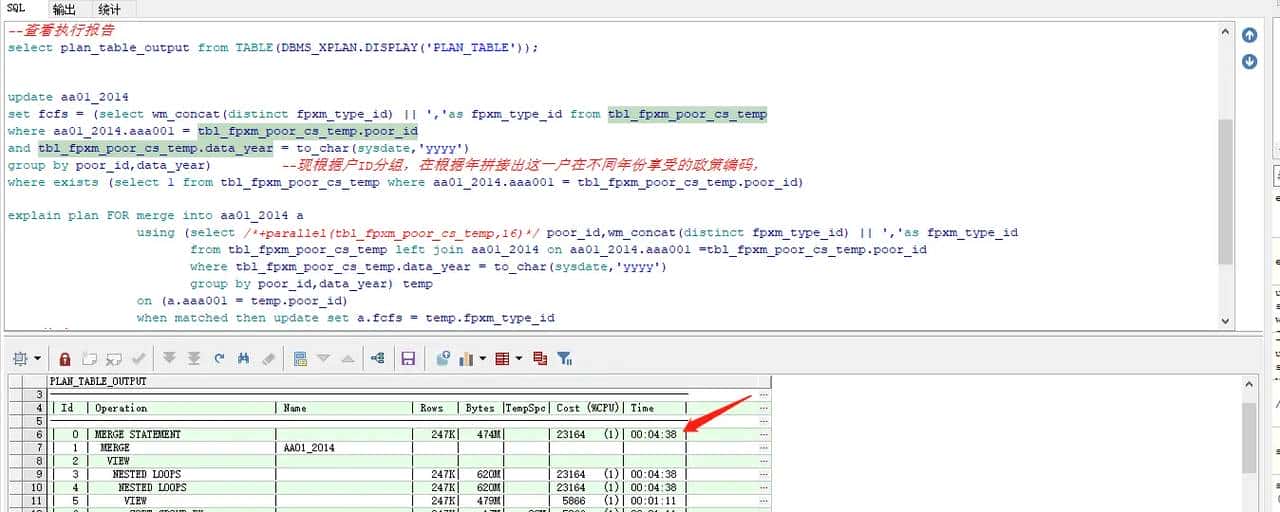The width and height of the screenshot is (1280, 512).
Task: Click the insert record icon
Action: click(89, 358)
